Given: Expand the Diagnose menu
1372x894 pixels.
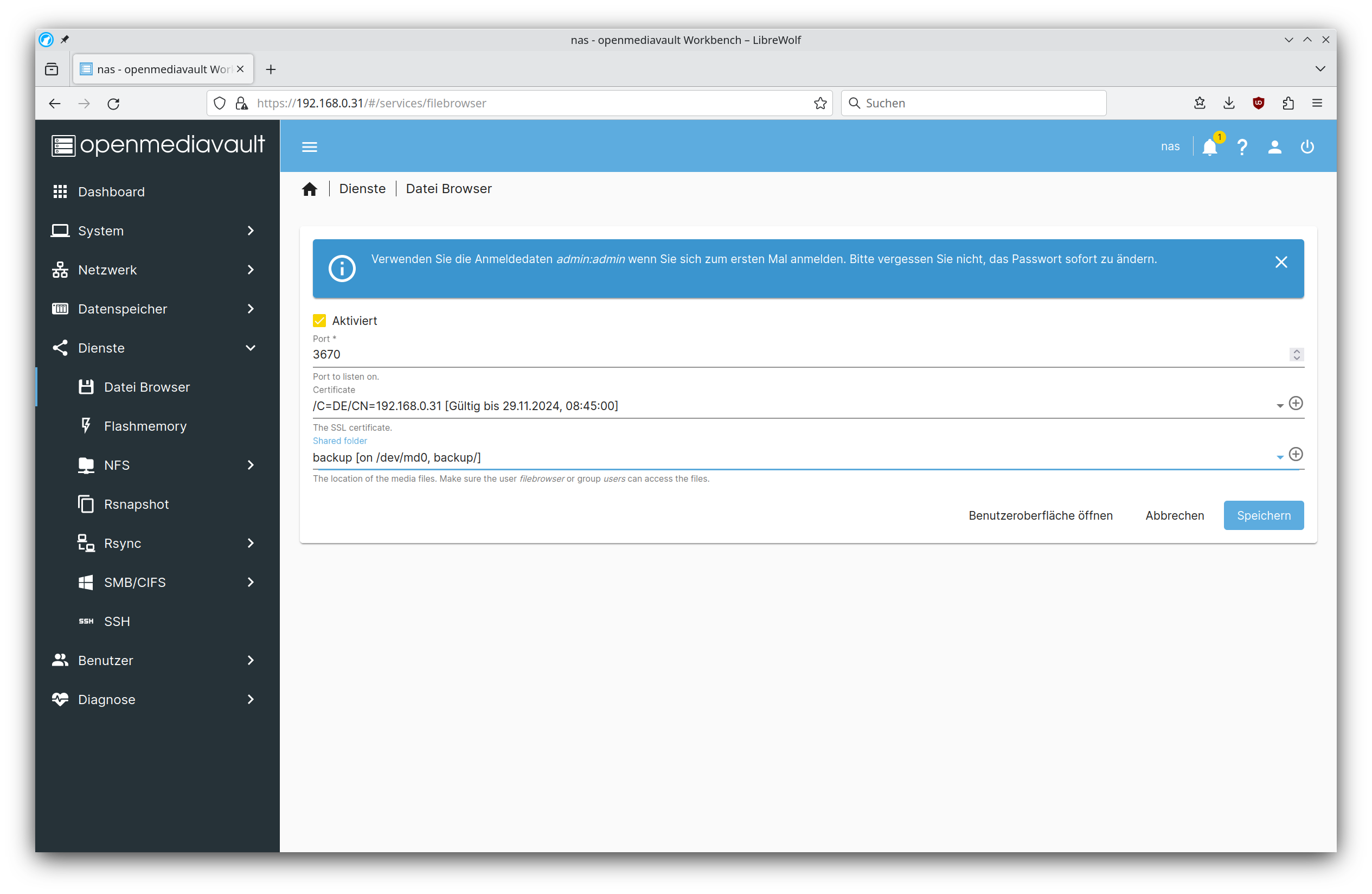Looking at the screenshot, I should tap(157, 700).
